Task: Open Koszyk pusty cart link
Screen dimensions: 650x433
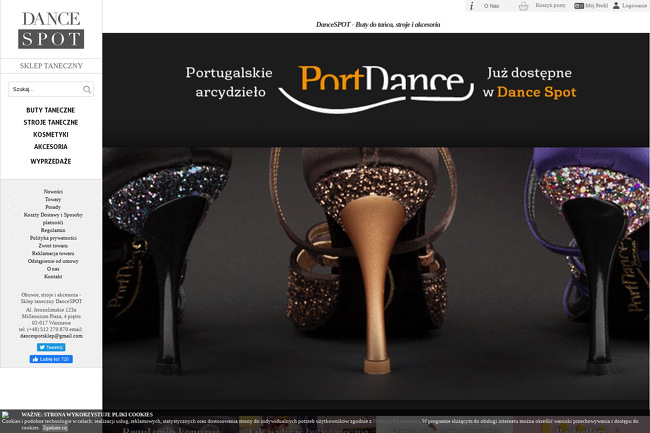Action: [550, 5]
